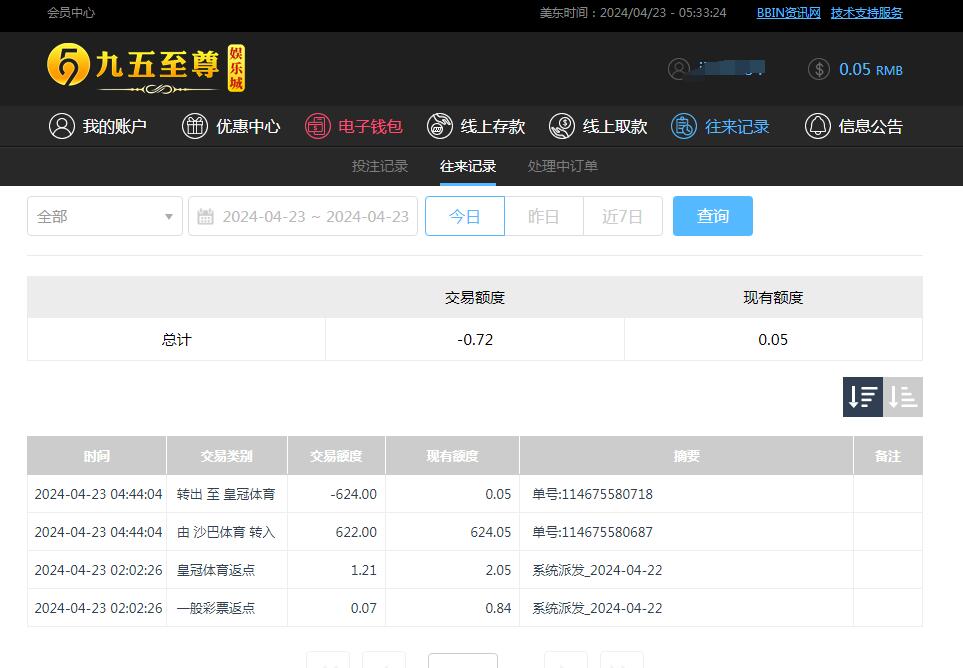Select the 今日 date filter

465,216
